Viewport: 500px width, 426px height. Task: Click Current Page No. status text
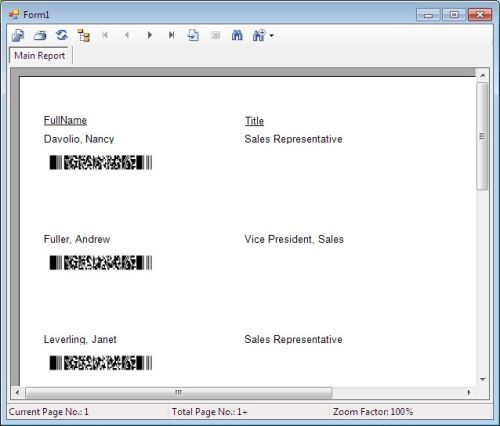[x=49, y=412]
